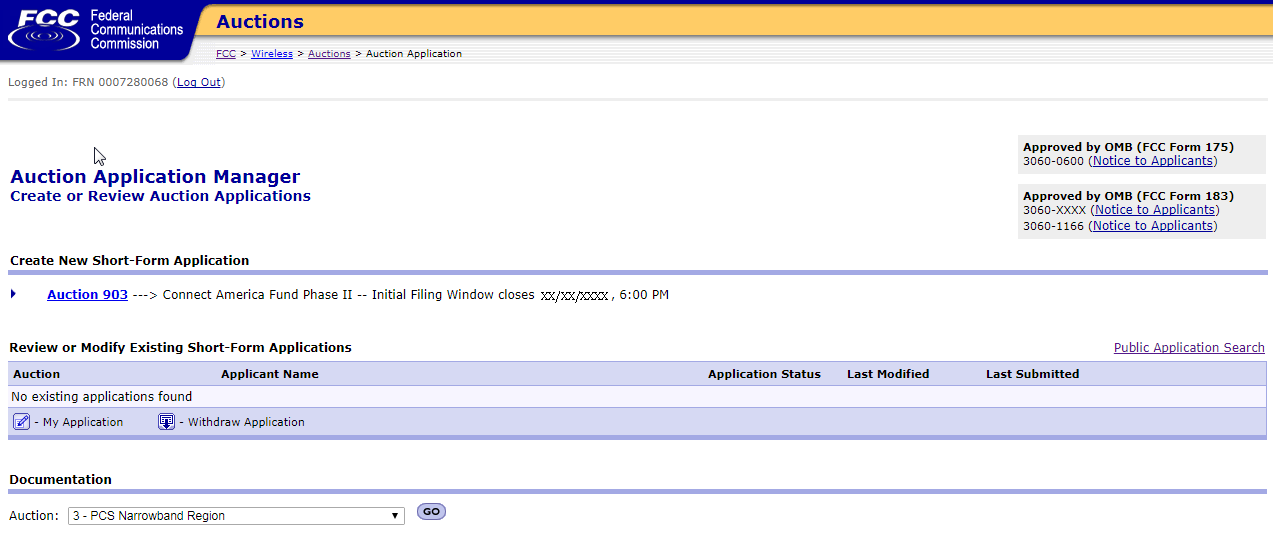The height and width of the screenshot is (535, 1273).
Task: Open 3060-XXXX Notice to Applicants
Action: point(1155,210)
